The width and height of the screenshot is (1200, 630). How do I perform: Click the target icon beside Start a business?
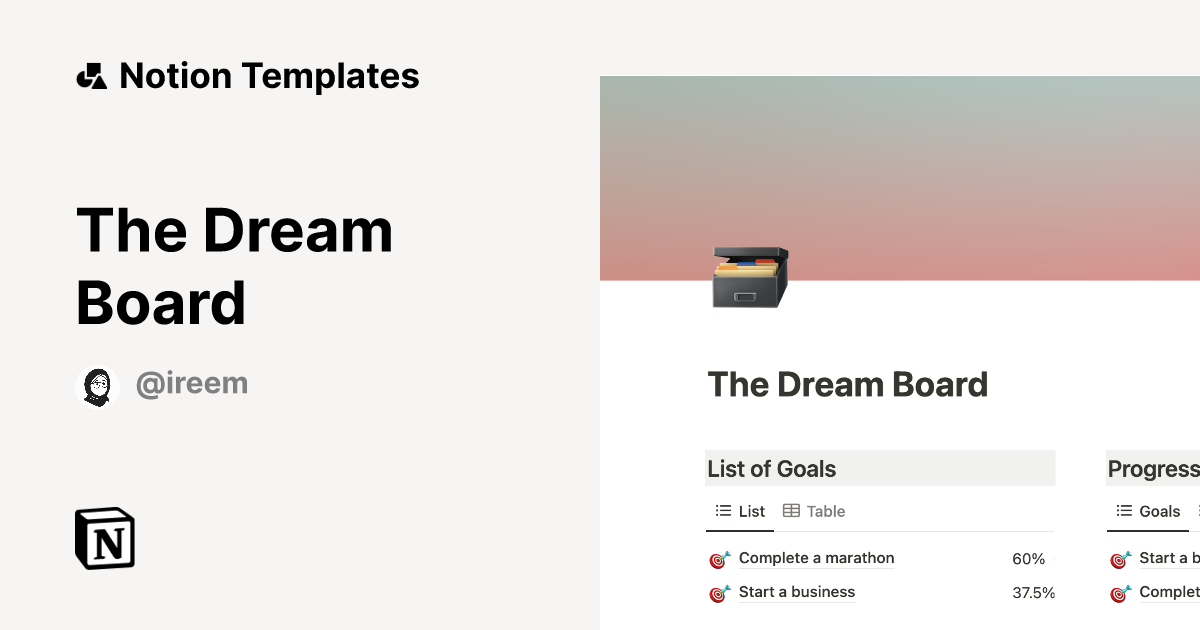click(717, 593)
